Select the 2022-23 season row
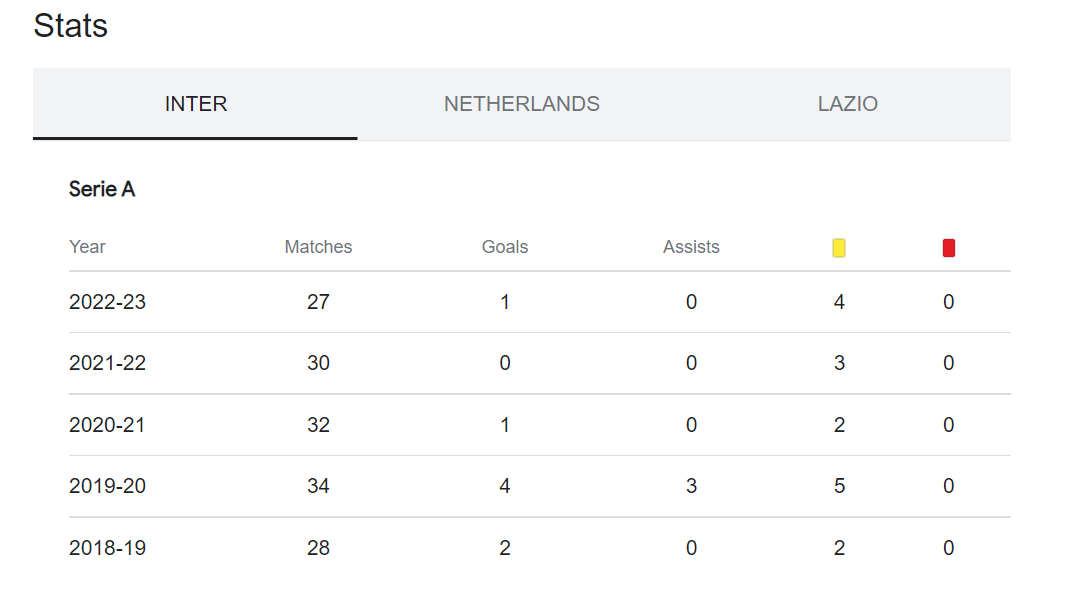The height and width of the screenshot is (591, 1087). pos(539,302)
